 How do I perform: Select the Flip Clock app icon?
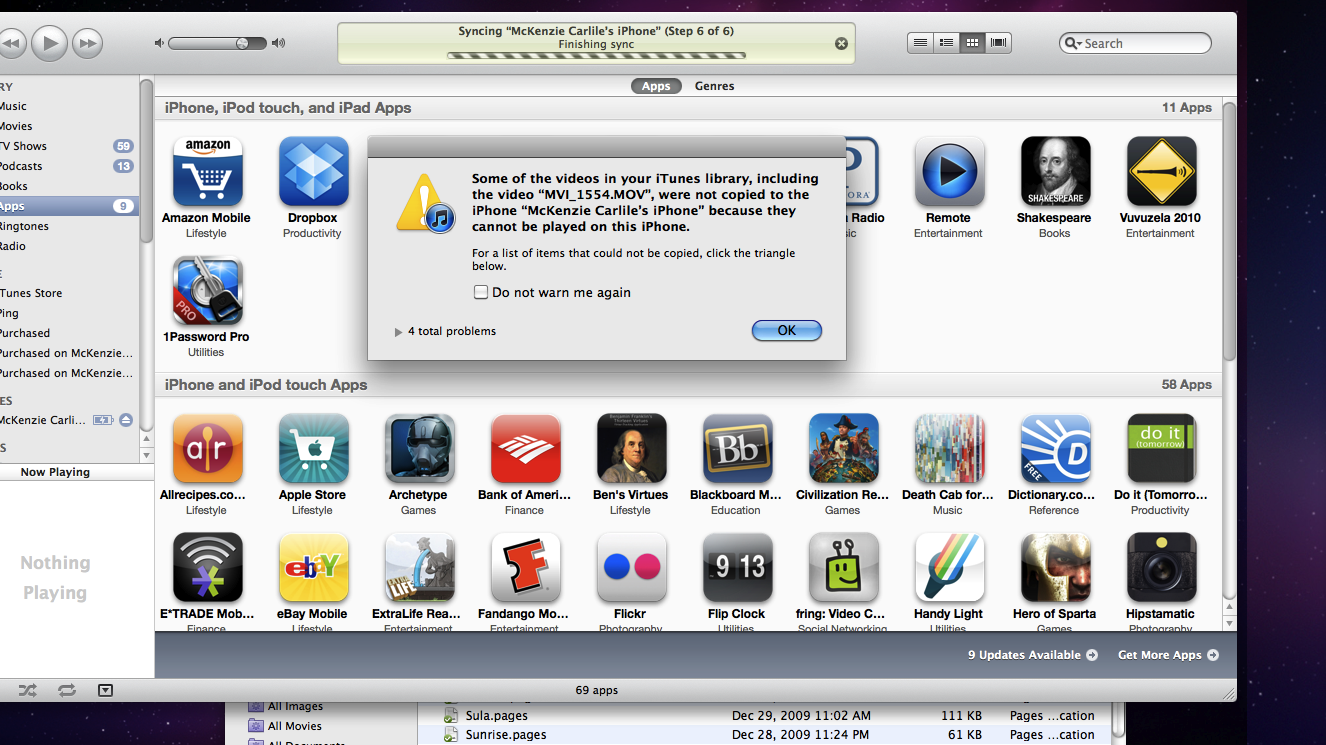(737, 568)
